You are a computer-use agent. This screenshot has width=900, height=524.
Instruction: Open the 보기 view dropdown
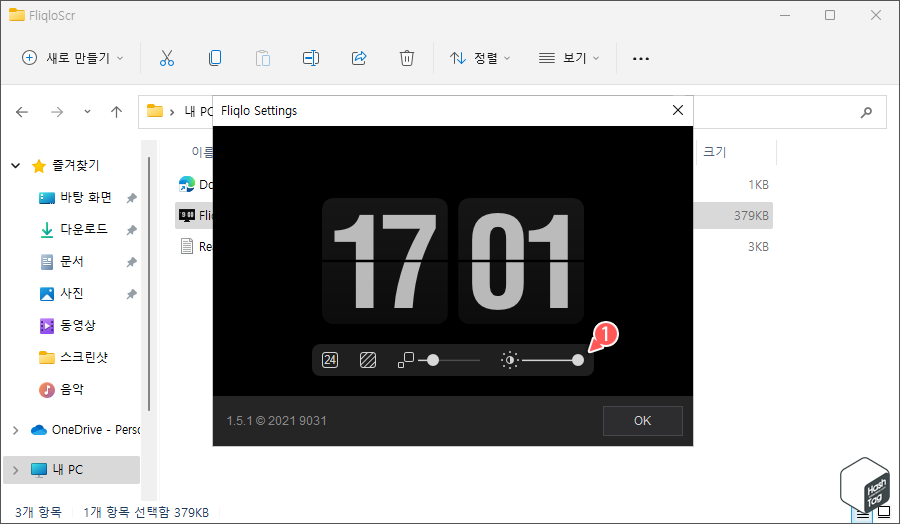569,58
